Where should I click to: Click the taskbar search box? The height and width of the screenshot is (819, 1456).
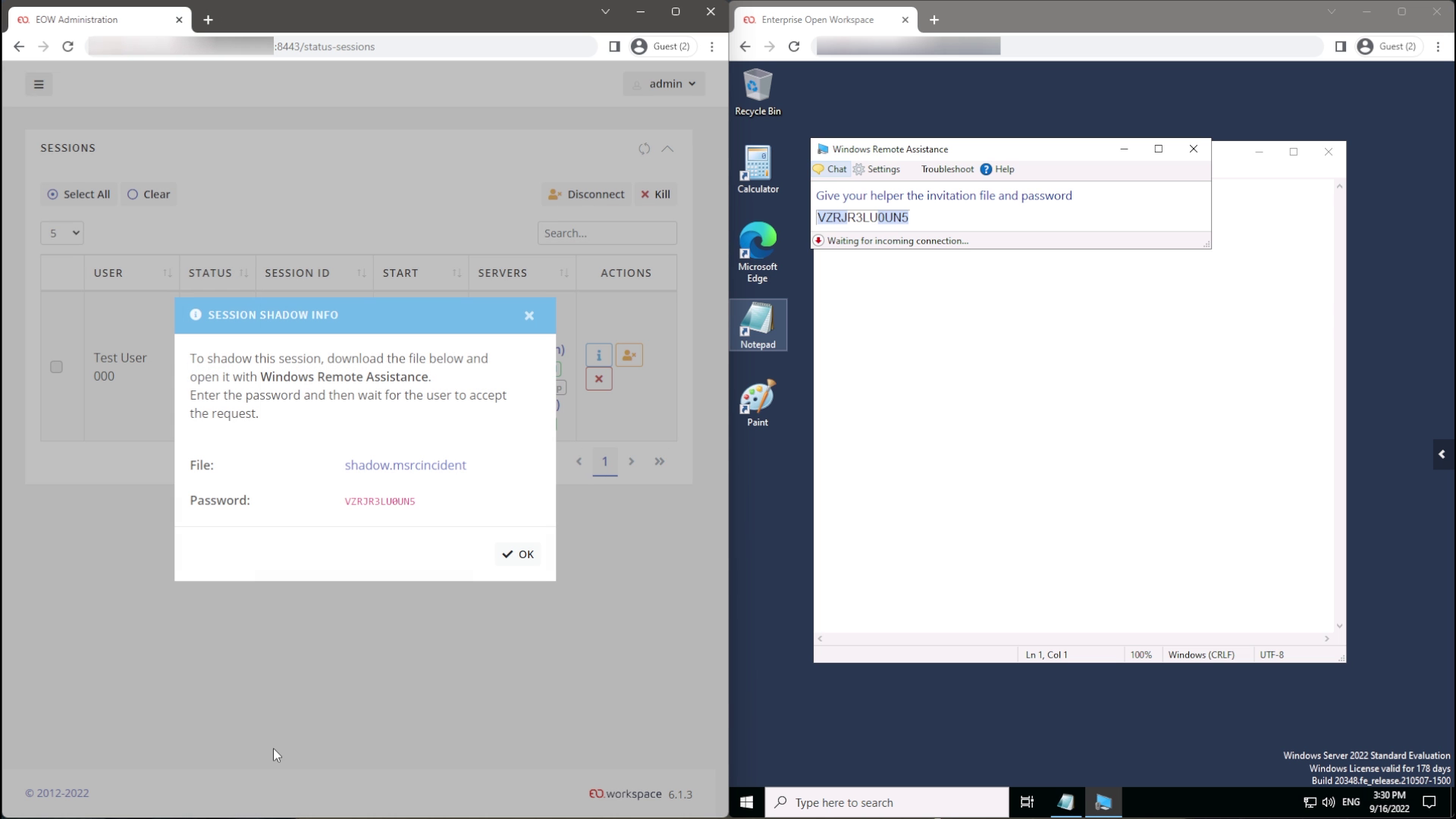(x=886, y=802)
